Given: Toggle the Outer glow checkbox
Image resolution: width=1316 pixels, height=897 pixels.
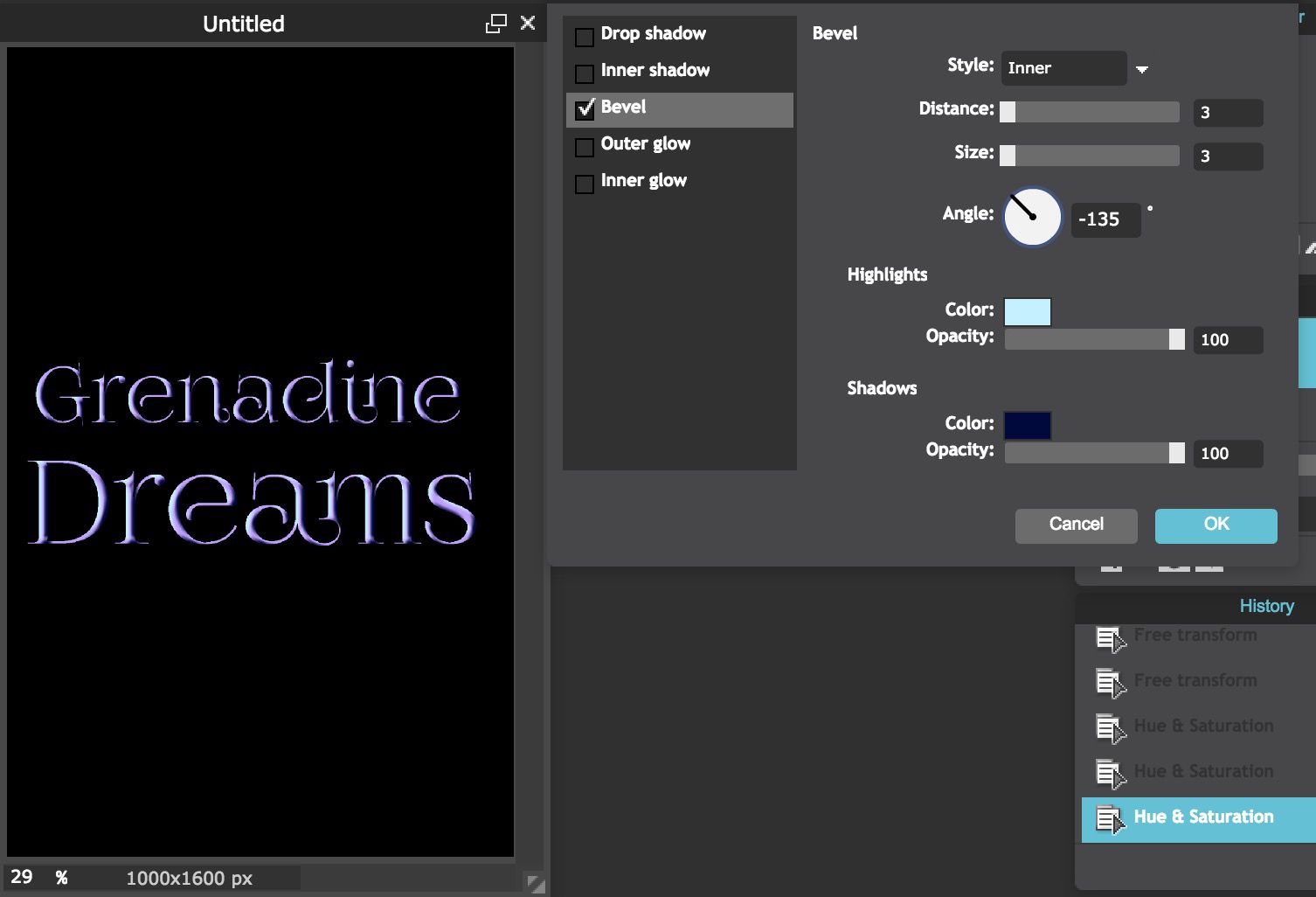Looking at the screenshot, I should click(x=585, y=147).
